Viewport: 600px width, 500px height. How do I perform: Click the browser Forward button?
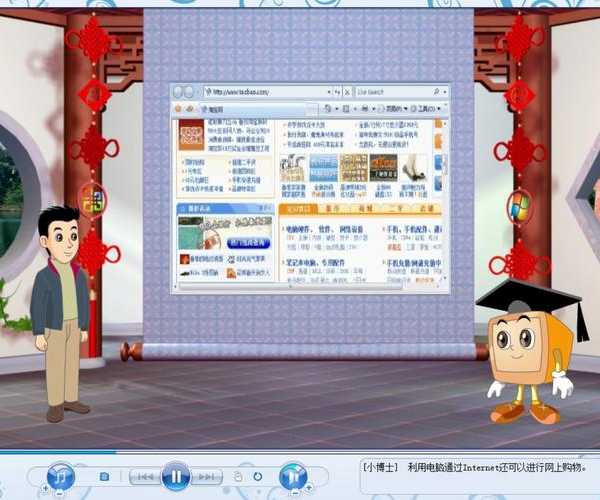189,92
